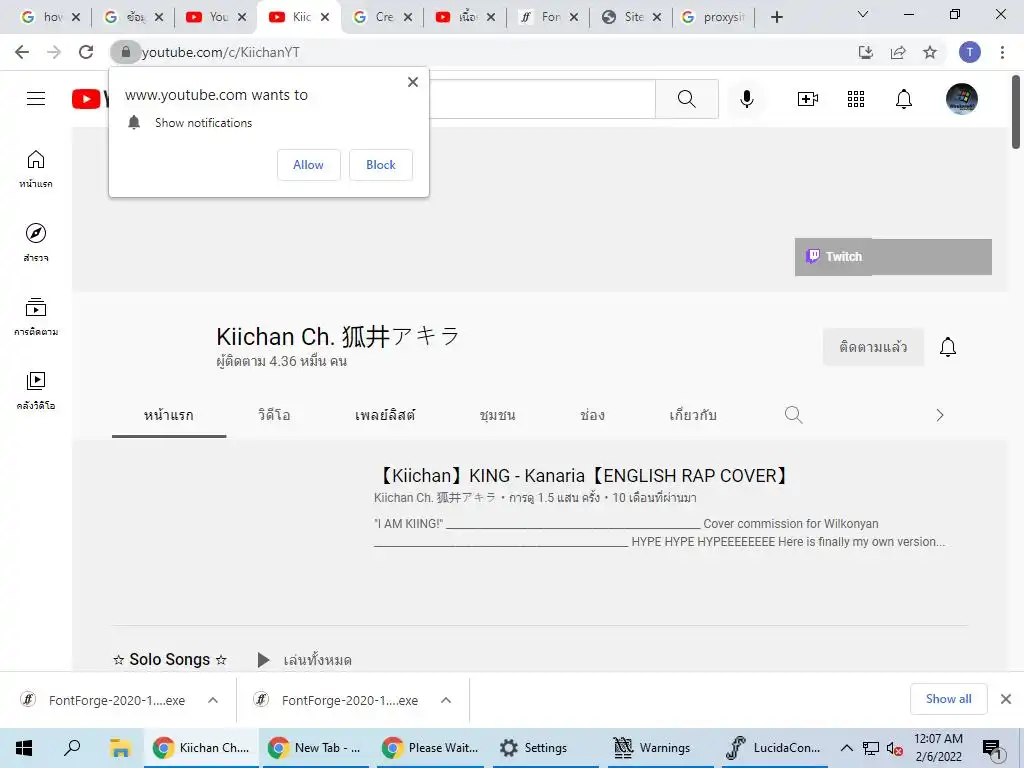The width and height of the screenshot is (1024, 768).
Task: Open taskbar search
Action: point(72,748)
